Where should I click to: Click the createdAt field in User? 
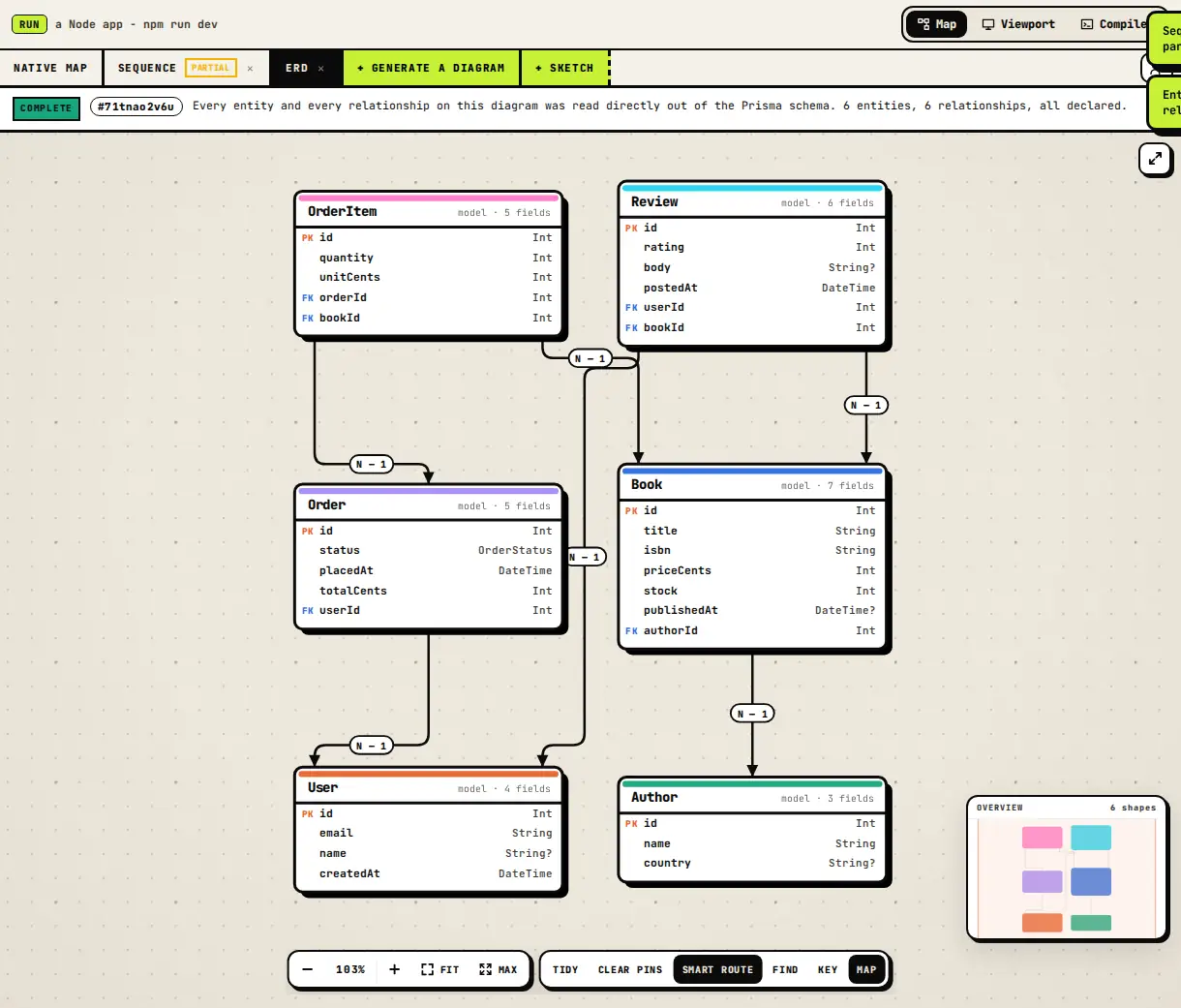(x=429, y=873)
